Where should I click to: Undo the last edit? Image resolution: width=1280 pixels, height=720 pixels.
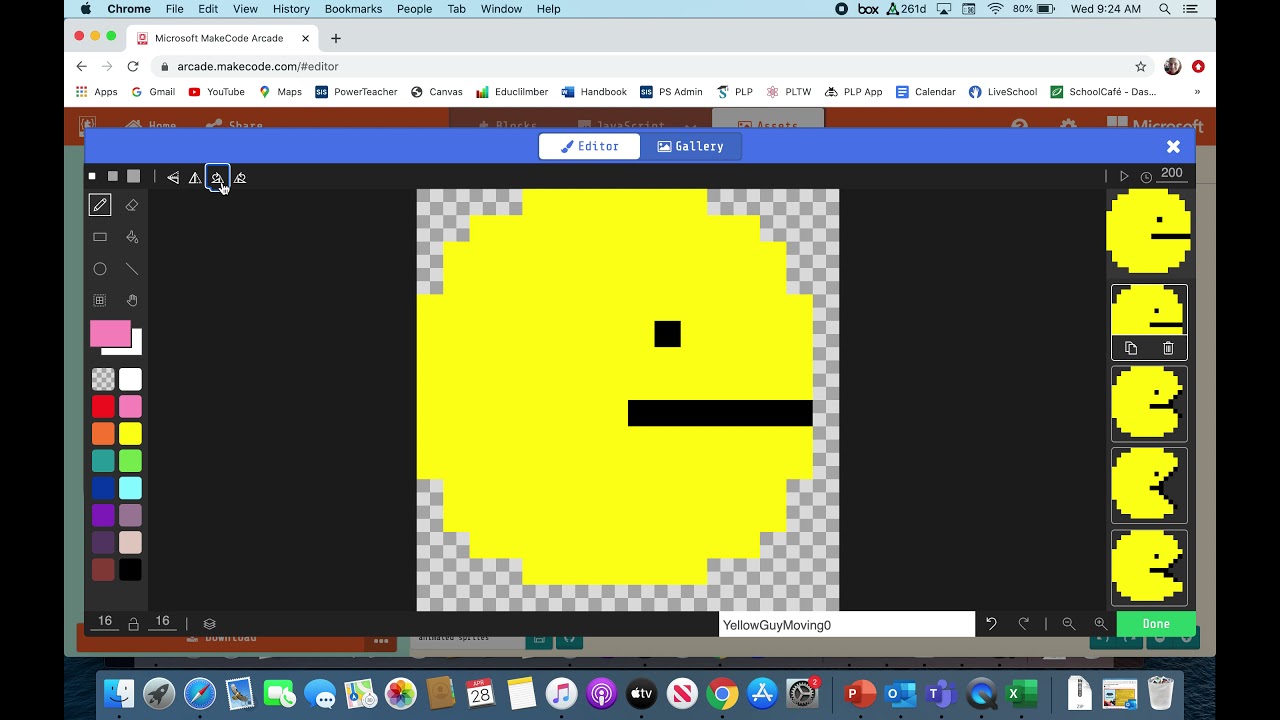point(991,623)
